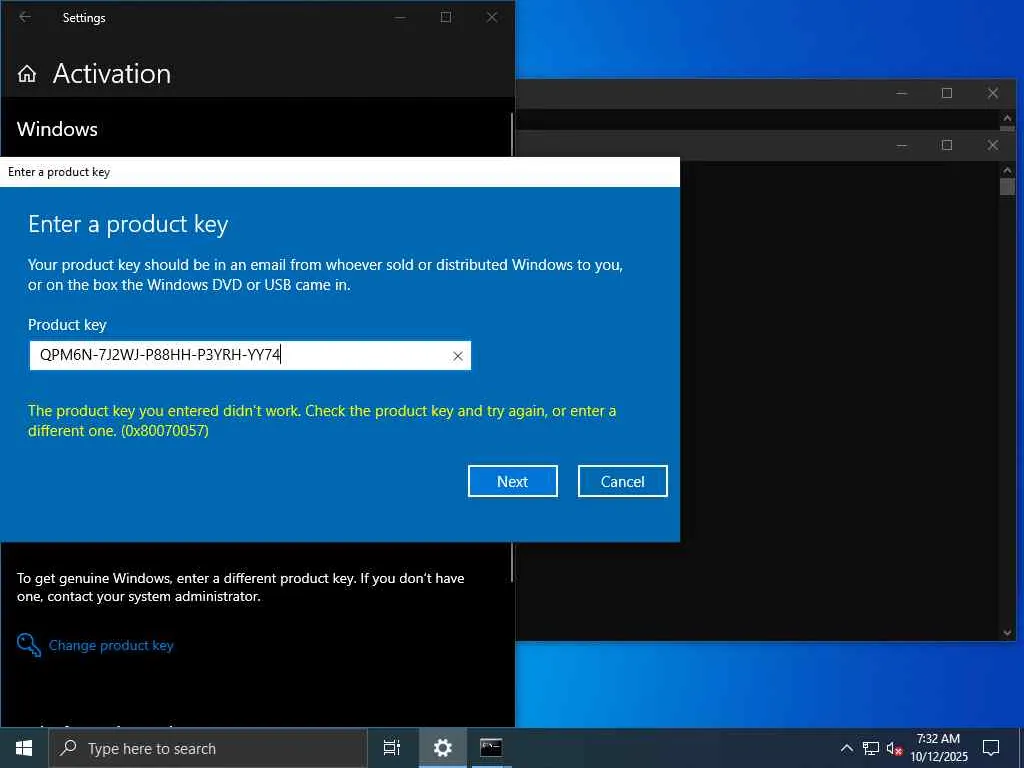Switch to Command Prompt on the taskbar
The width and height of the screenshot is (1024, 768).
click(491, 748)
